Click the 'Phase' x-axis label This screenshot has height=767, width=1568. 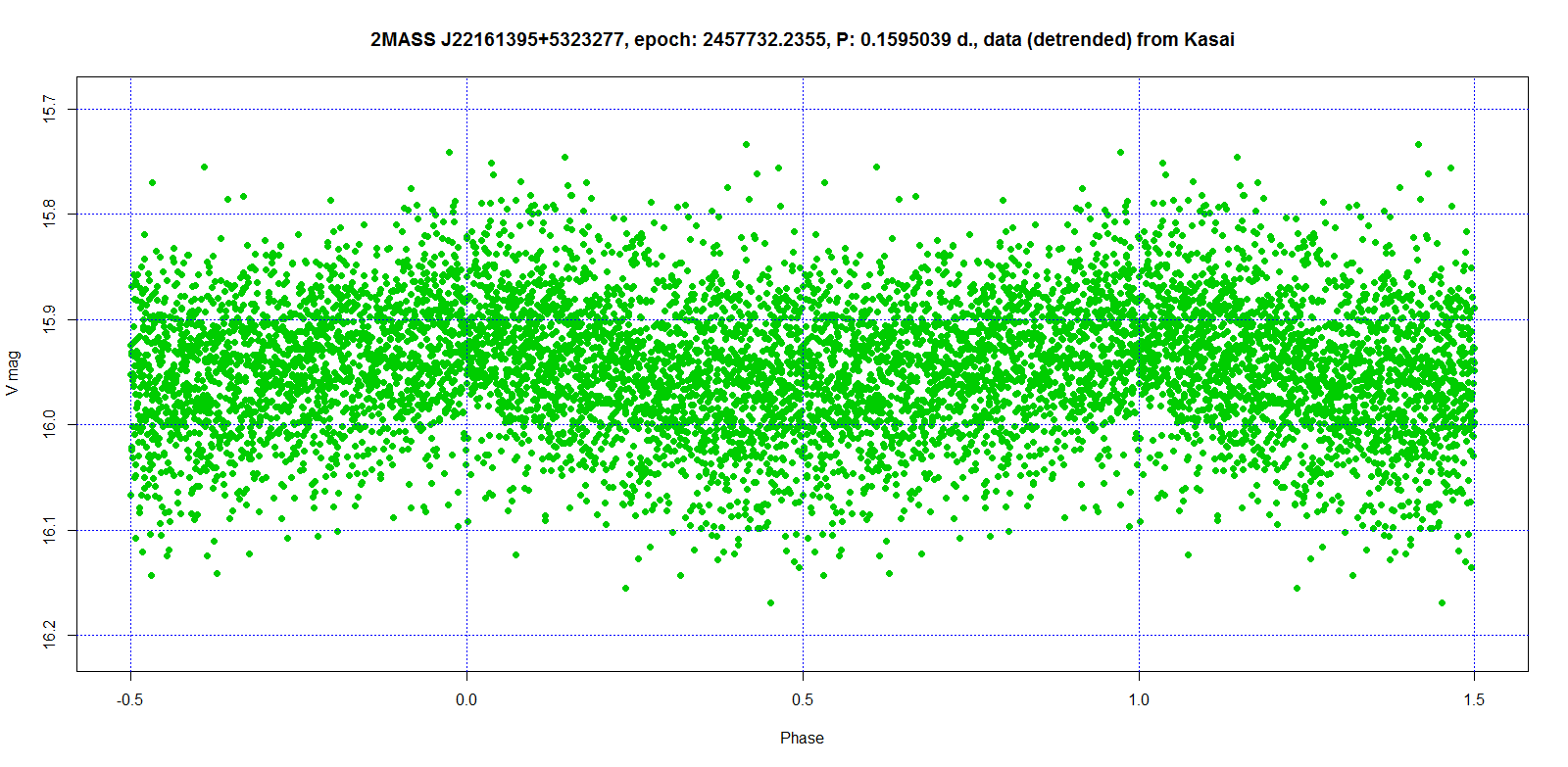pos(802,738)
